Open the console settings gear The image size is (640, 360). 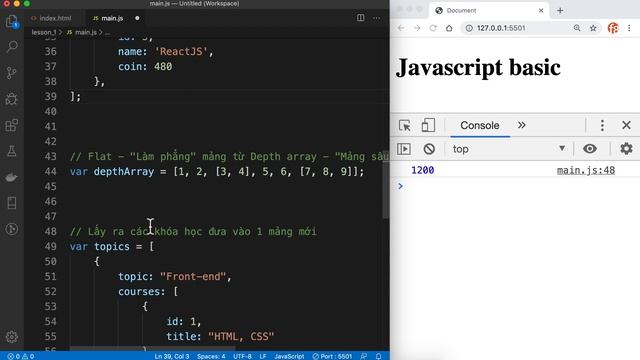626,149
